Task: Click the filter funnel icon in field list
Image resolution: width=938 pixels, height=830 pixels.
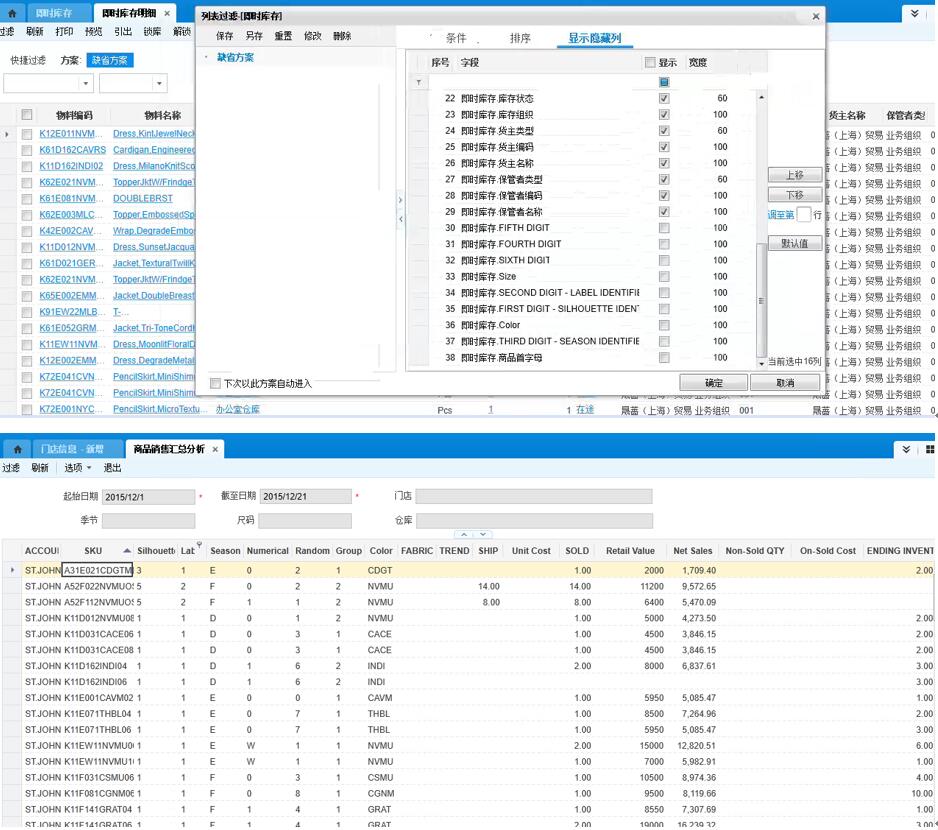Action: (x=418, y=83)
